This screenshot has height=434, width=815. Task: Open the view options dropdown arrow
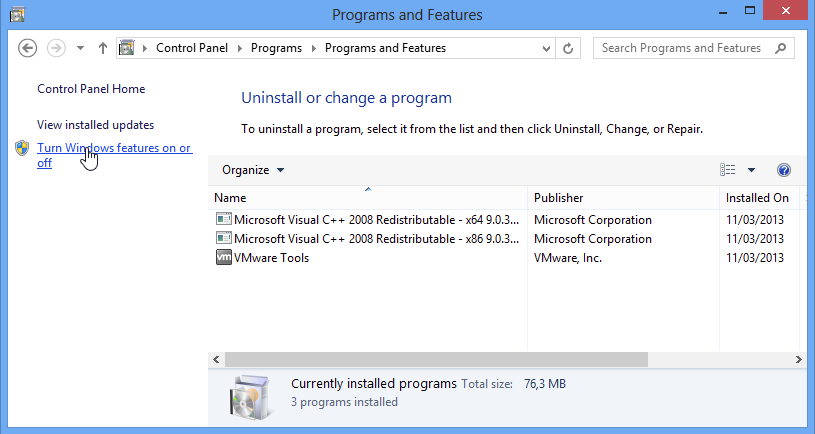click(x=751, y=170)
